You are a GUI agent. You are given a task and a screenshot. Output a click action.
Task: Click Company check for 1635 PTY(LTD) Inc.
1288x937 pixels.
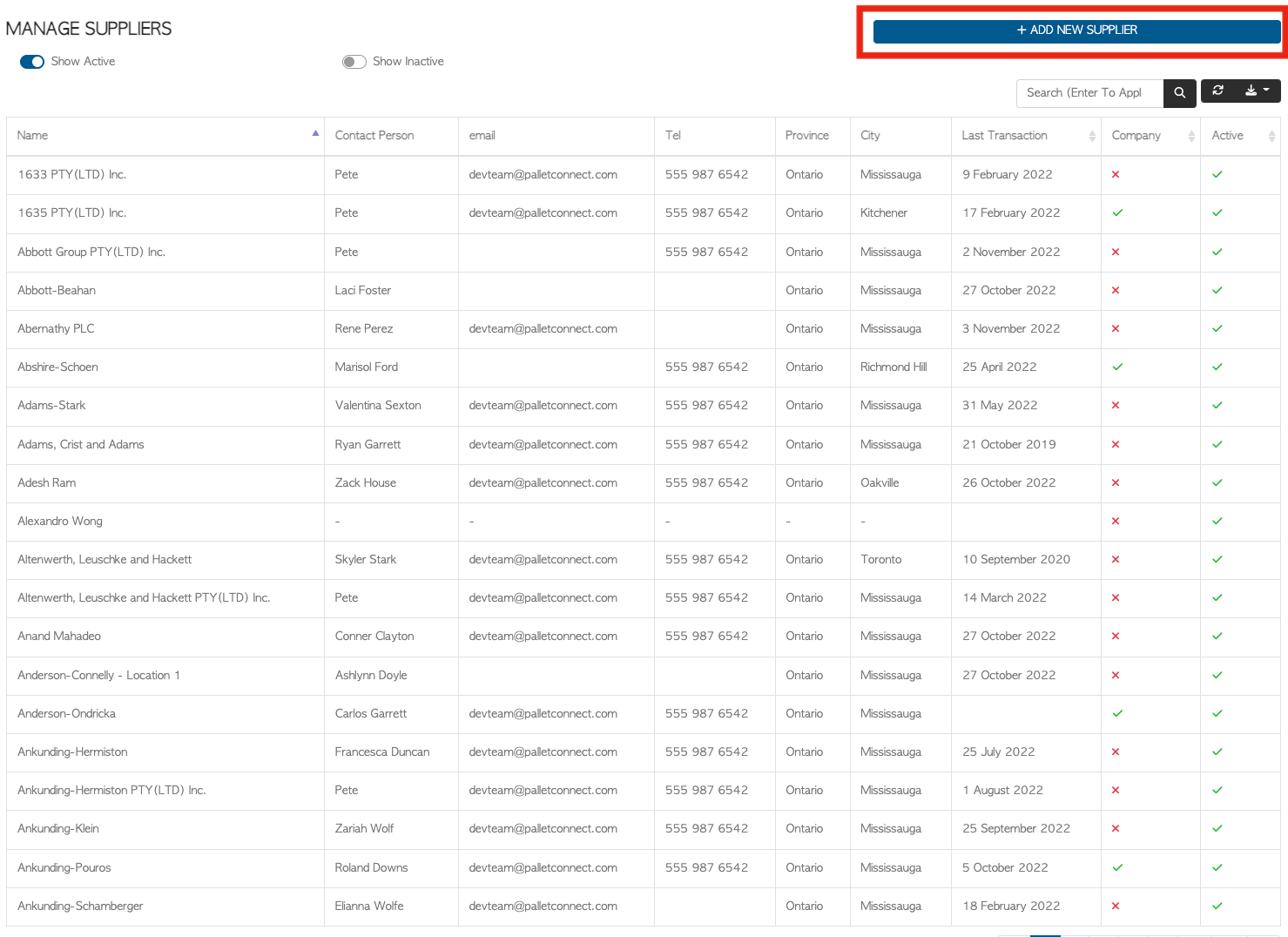coord(1117,213)
